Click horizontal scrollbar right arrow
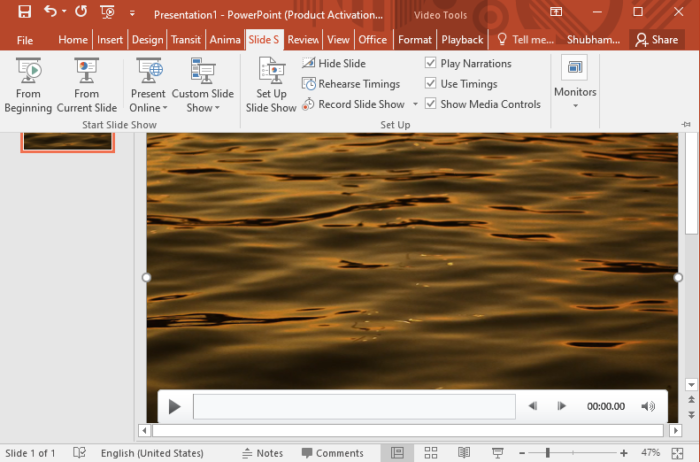 click(x=675, y=431)
